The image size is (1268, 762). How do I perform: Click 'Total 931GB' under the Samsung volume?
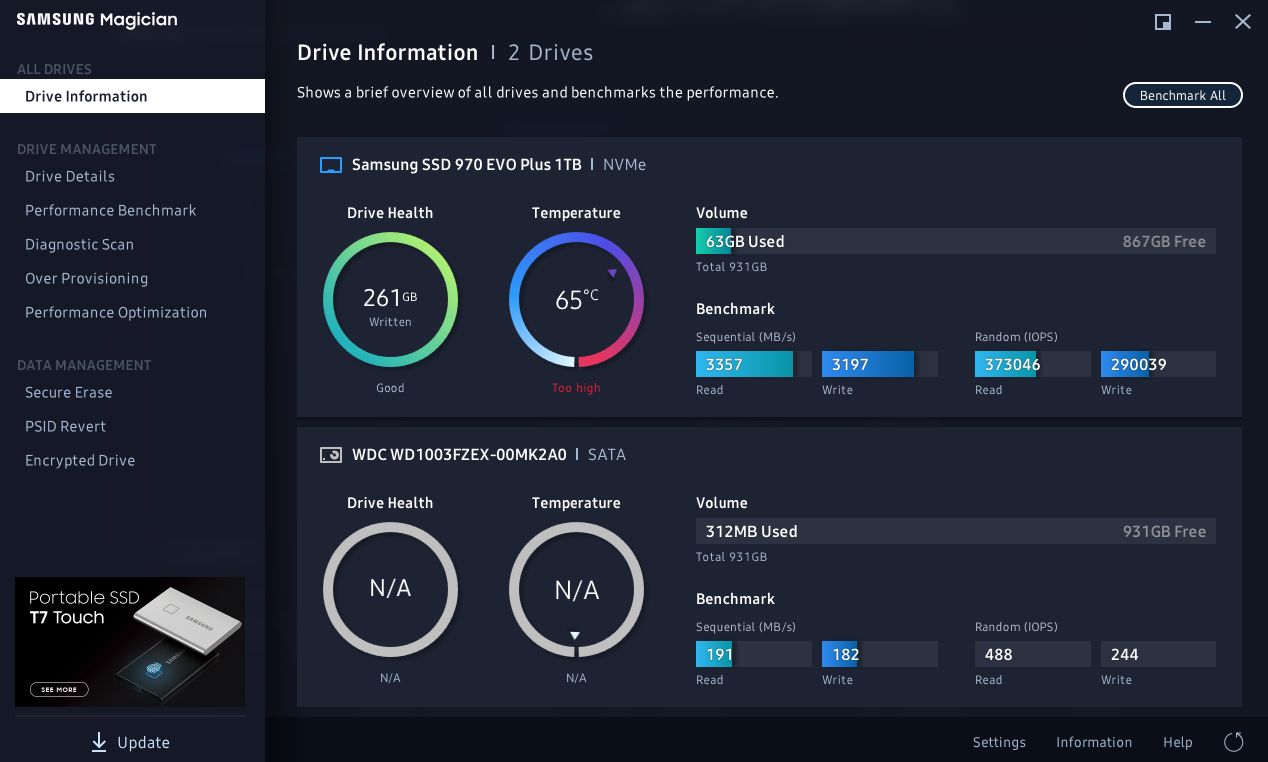(x=731, y=267)
